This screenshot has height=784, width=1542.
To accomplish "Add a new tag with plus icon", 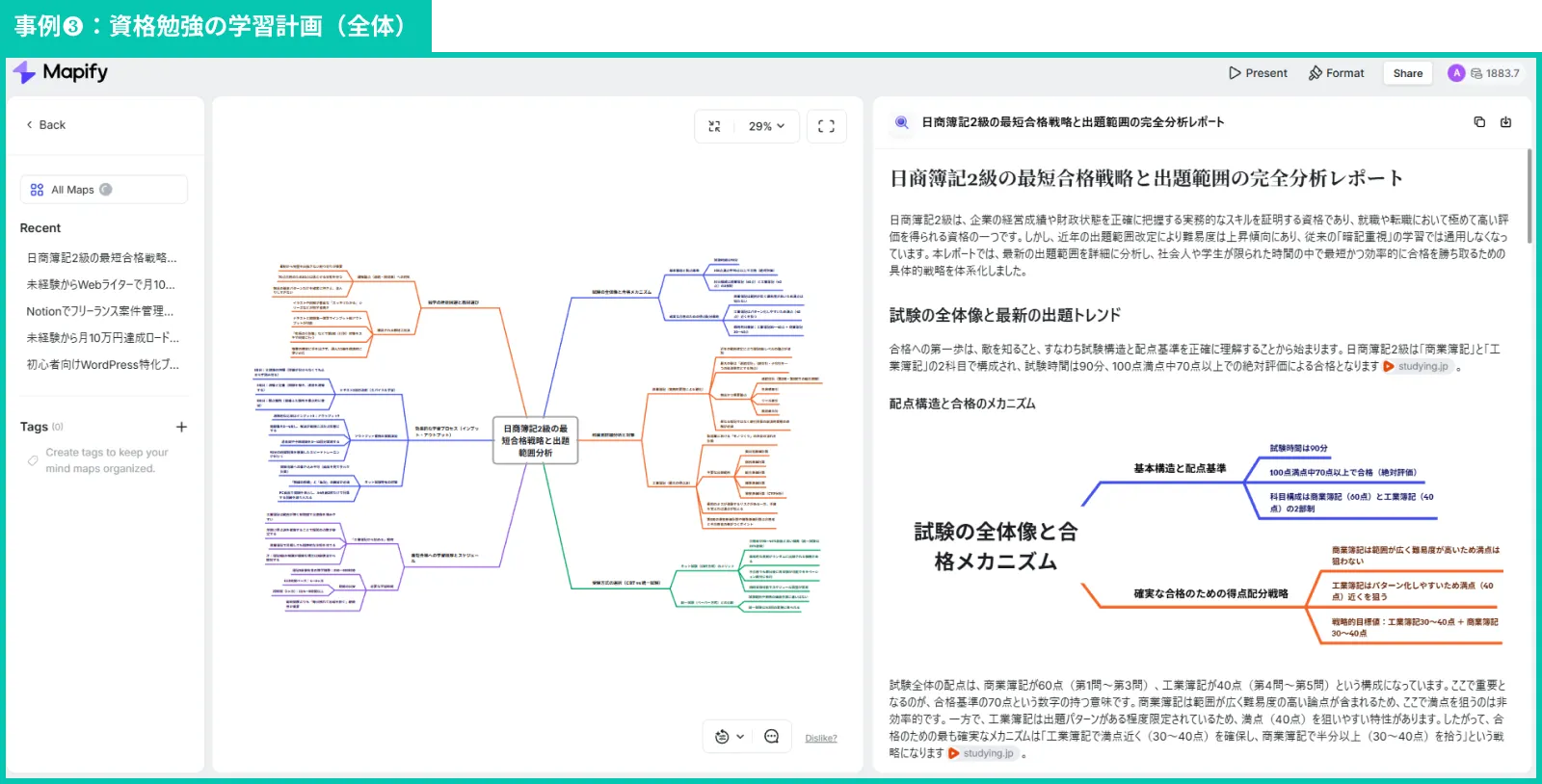I will tap(181, 427).
